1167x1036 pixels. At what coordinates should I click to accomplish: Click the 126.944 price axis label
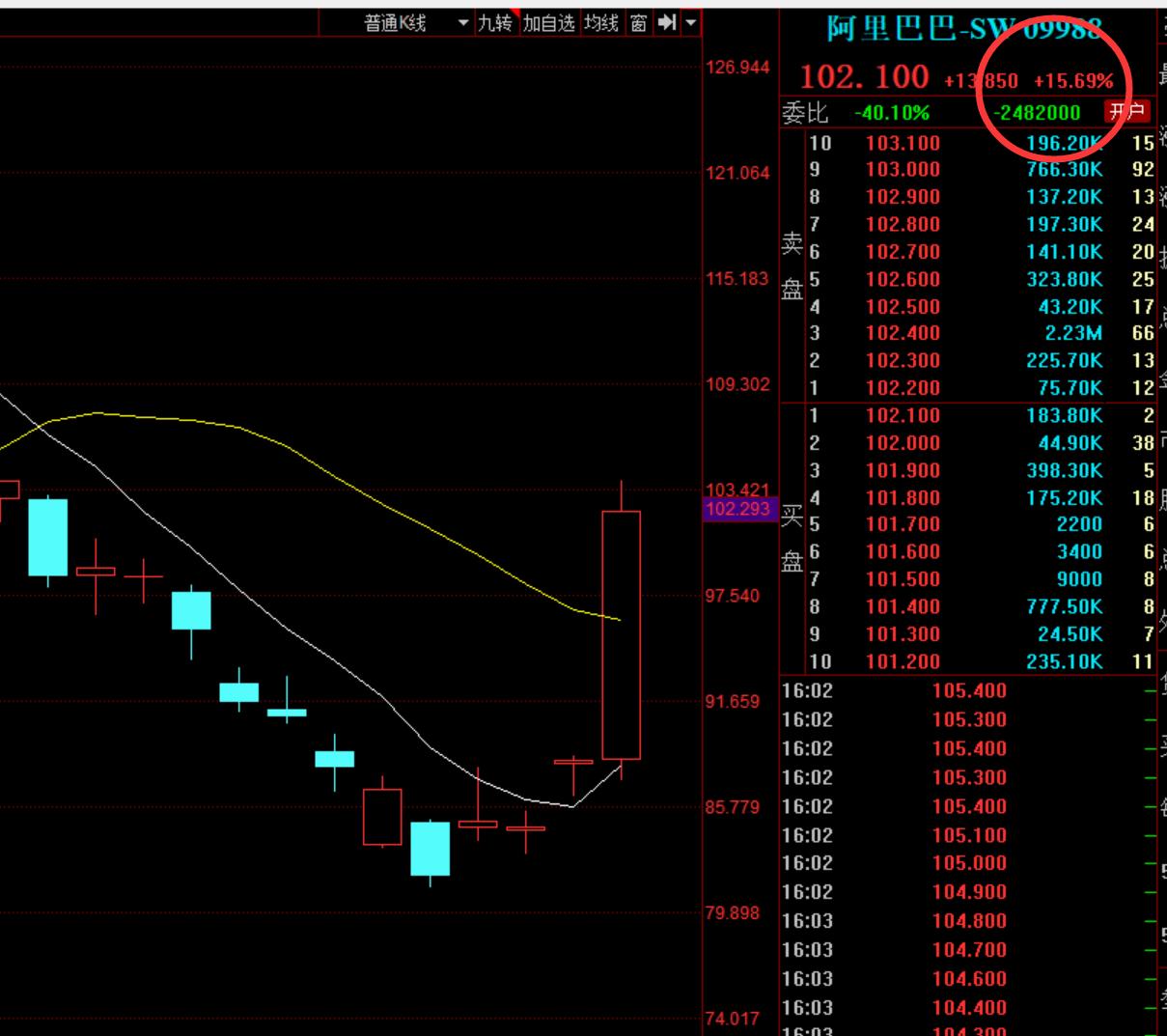point(738,68)
